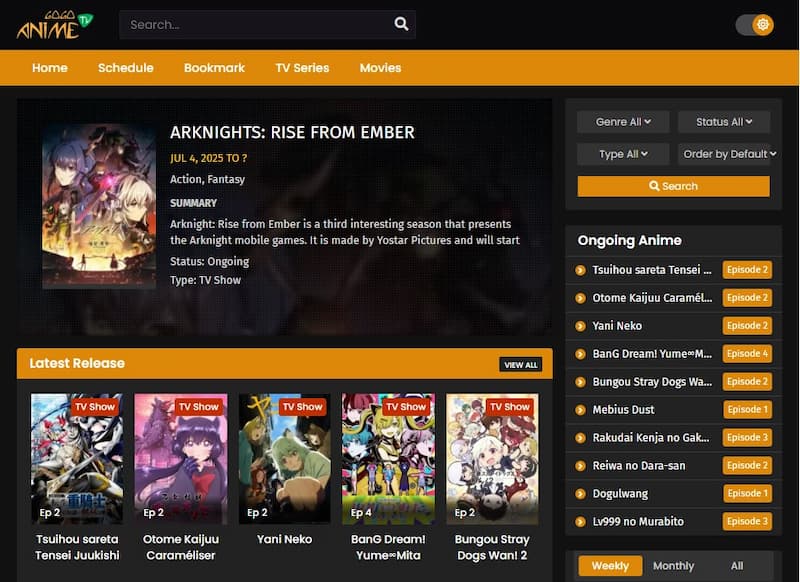
Task: Click bullet icon beside Rakudai Kenja no Gak
Action: click(580, 438)
